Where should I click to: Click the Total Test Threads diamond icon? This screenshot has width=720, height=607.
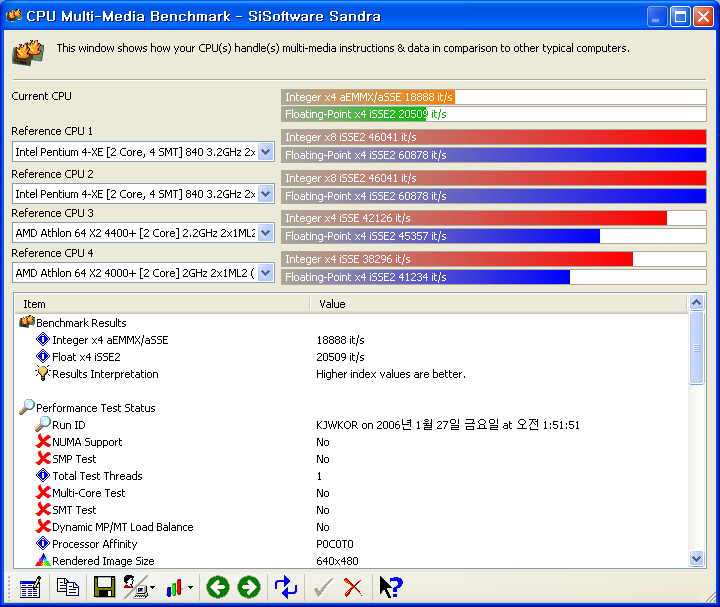43,476
